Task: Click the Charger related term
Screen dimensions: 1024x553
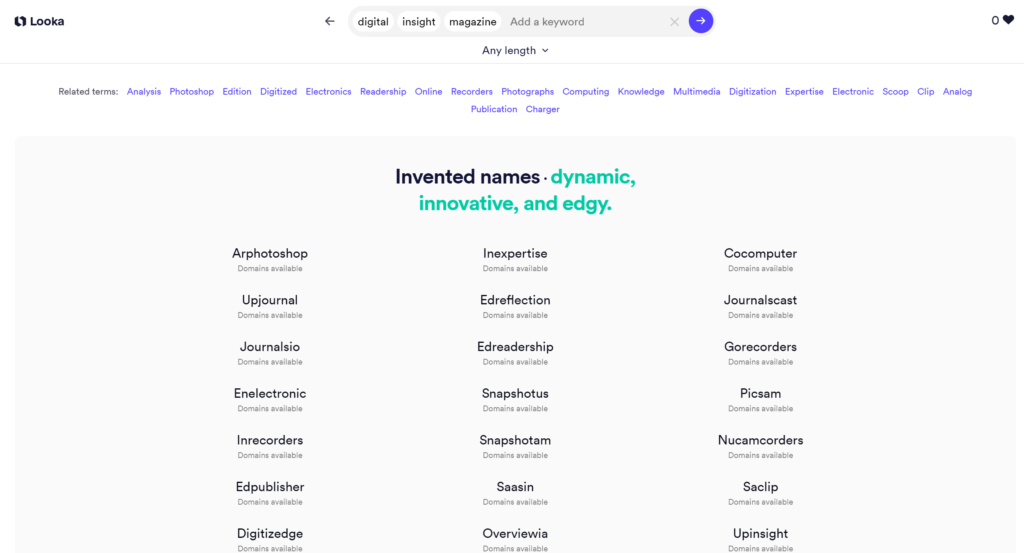Action: tap(543, 110)
